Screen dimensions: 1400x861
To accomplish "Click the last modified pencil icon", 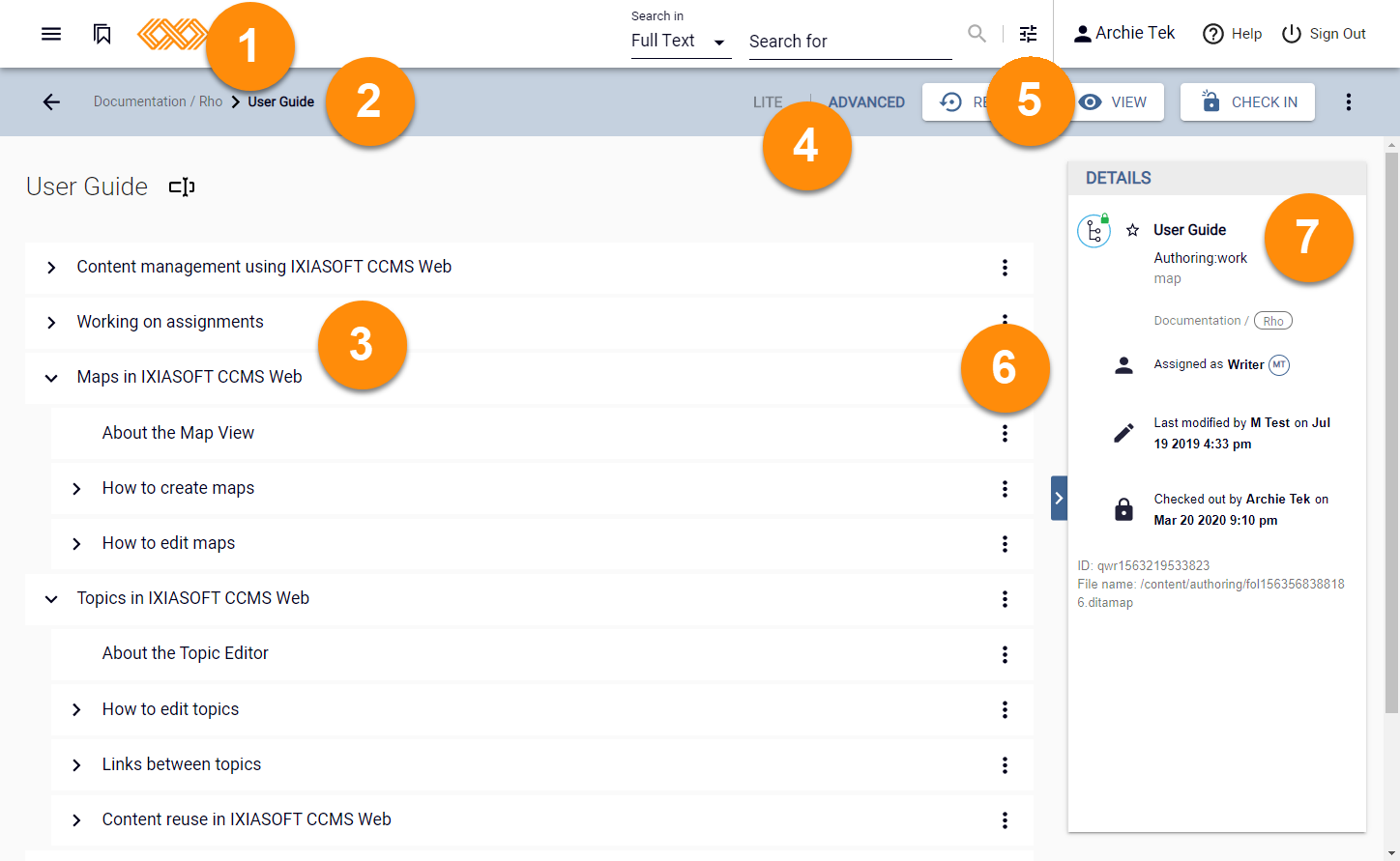I will 1123,433.
